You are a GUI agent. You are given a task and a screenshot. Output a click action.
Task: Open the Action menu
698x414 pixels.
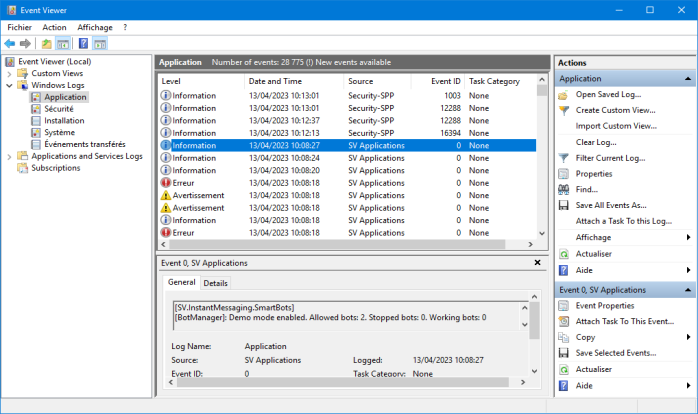(54, 28)
